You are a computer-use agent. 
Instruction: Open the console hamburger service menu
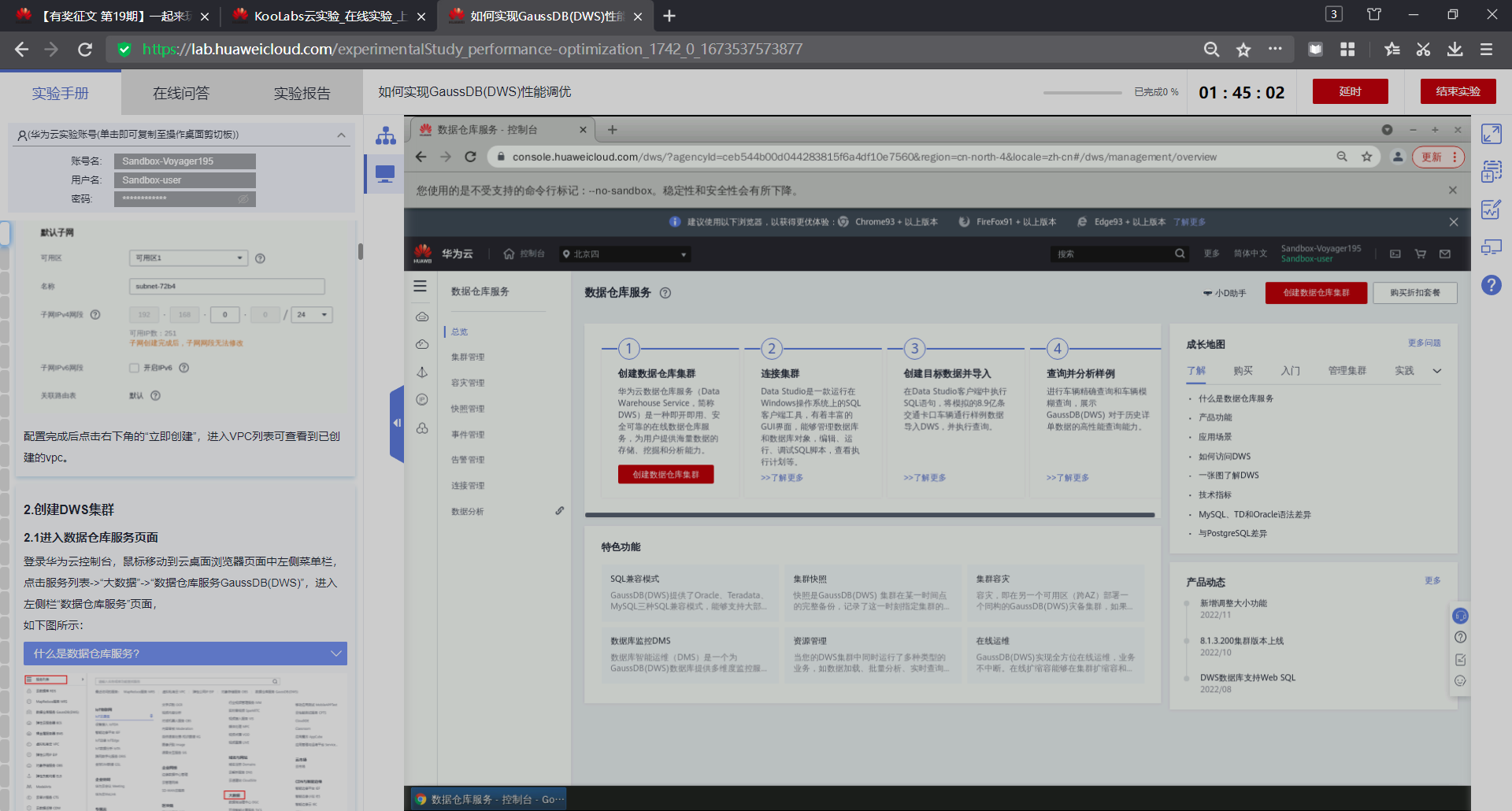[x=421, y=287]
